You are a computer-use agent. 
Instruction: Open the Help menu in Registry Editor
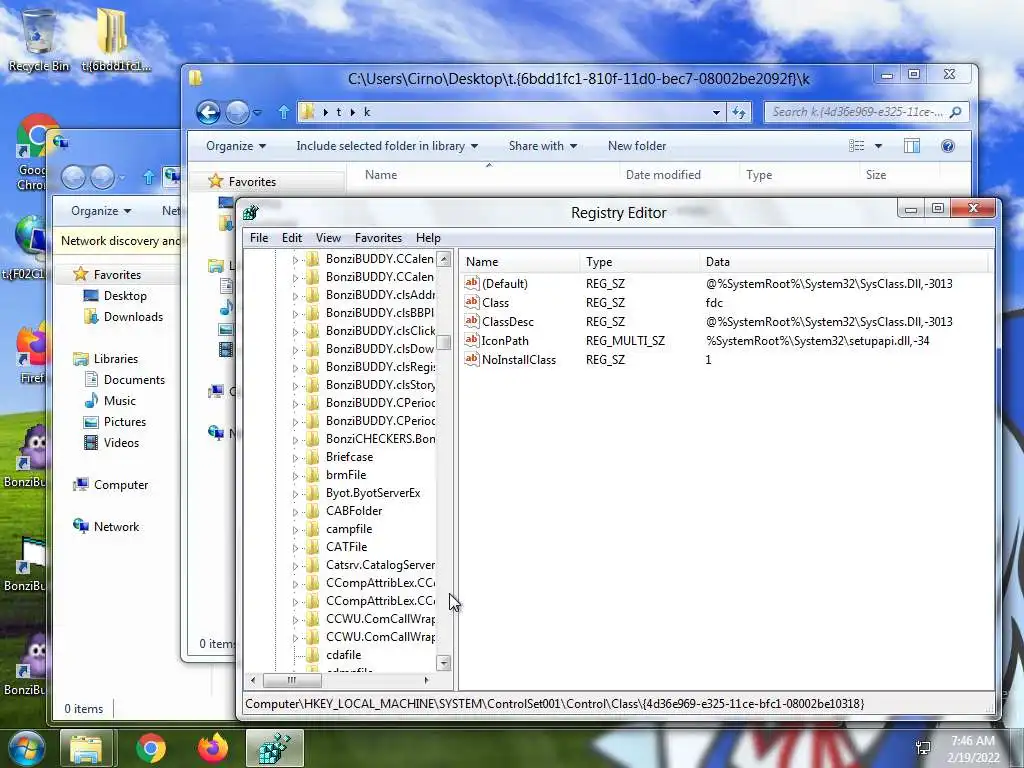click(428, 238)
